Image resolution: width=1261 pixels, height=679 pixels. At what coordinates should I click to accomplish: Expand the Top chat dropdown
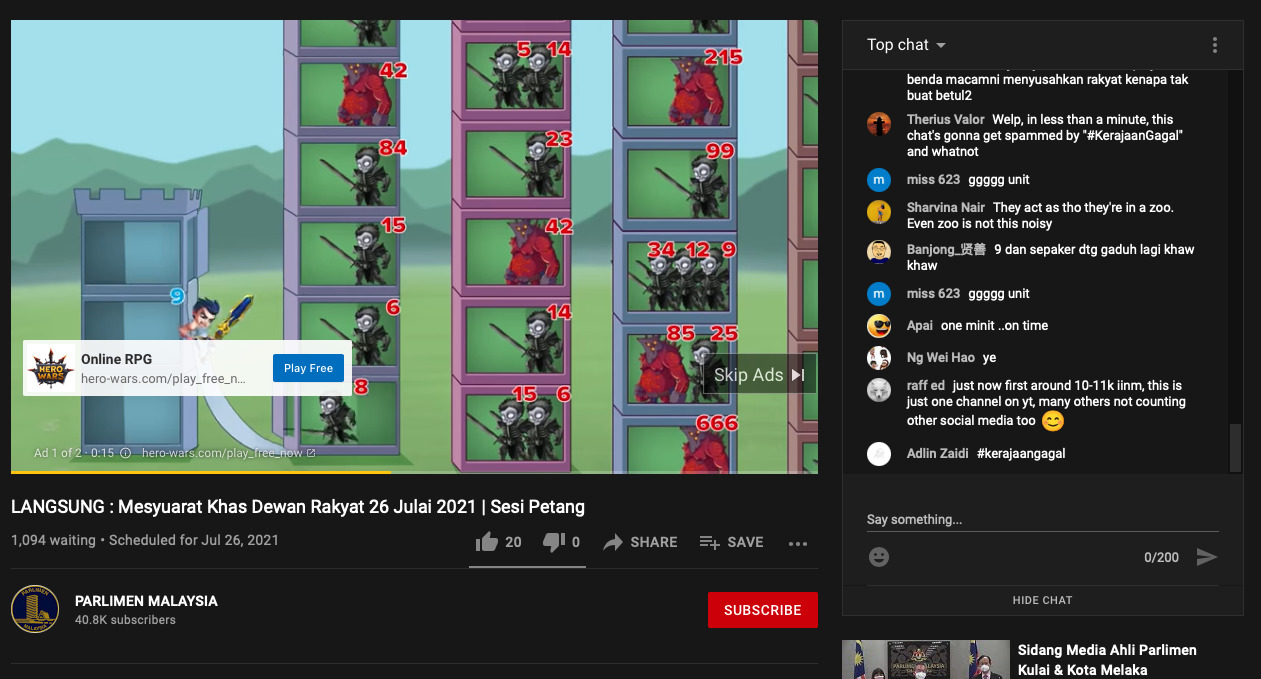tap(906, 45)
